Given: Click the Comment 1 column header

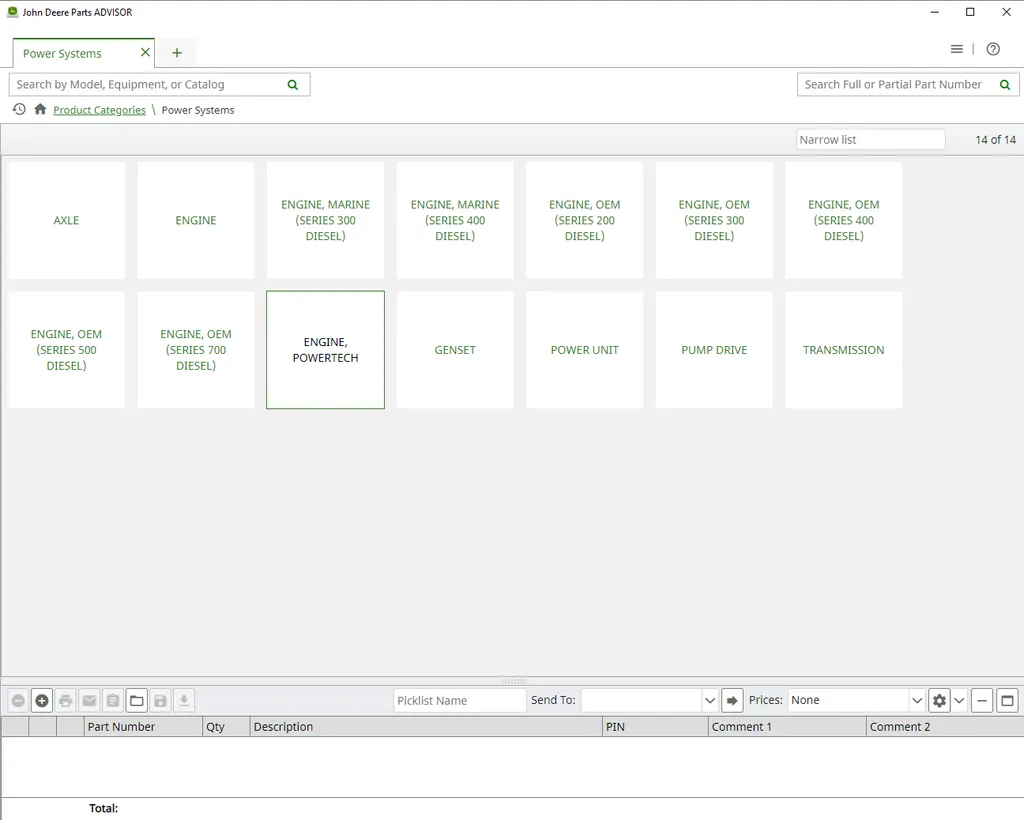Looking at the screenshot, I should (787, 727).
